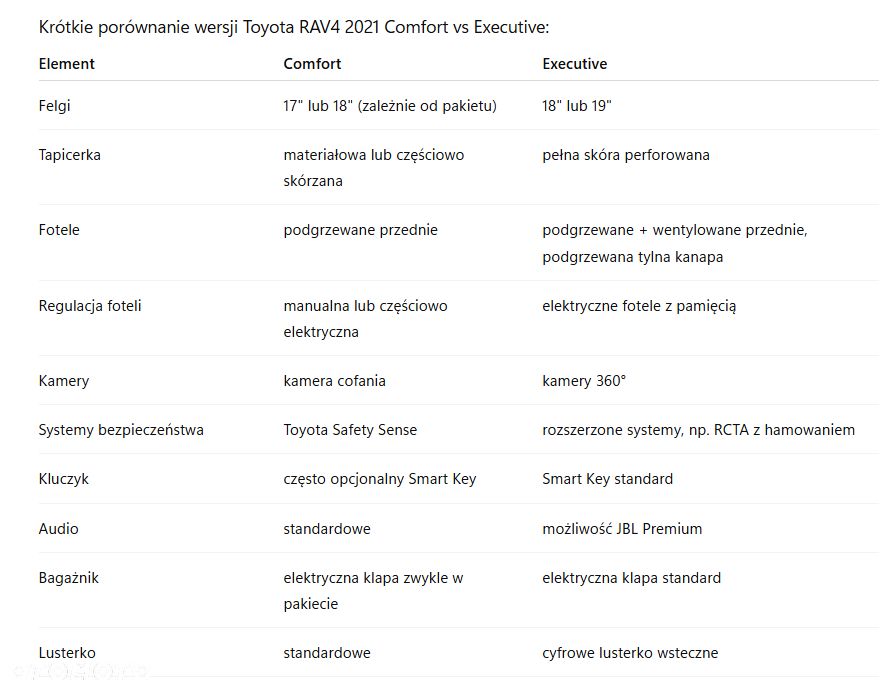Screen dimensions: 882x690
Task: Click the Systemy bezpieczeństwa row label
Action: click(x=121, y=430)
